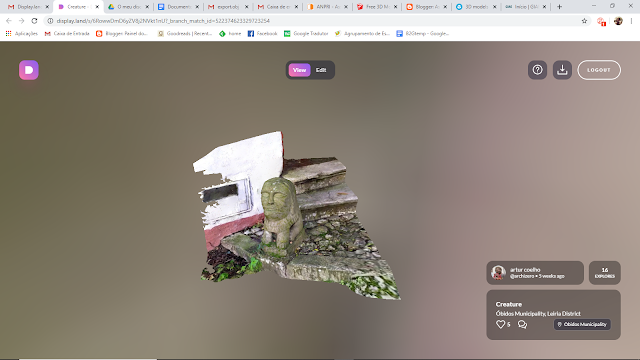
Task: Open the Caixa de Entrada bookmark
Action: point(67,33)
